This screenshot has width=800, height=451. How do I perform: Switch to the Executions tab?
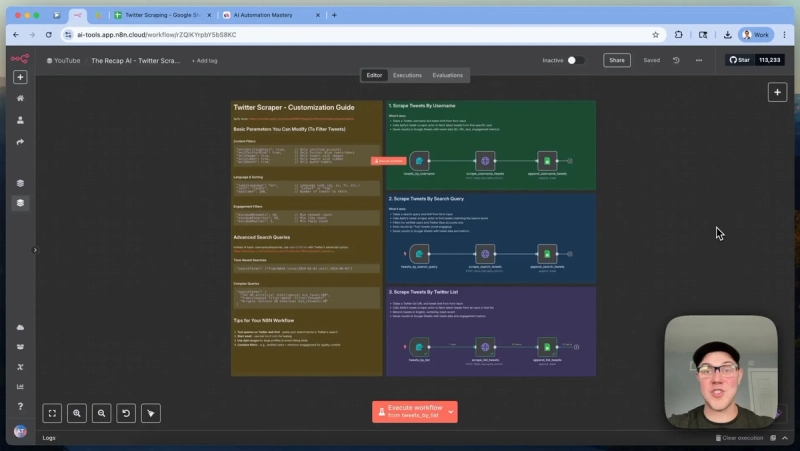407,75
